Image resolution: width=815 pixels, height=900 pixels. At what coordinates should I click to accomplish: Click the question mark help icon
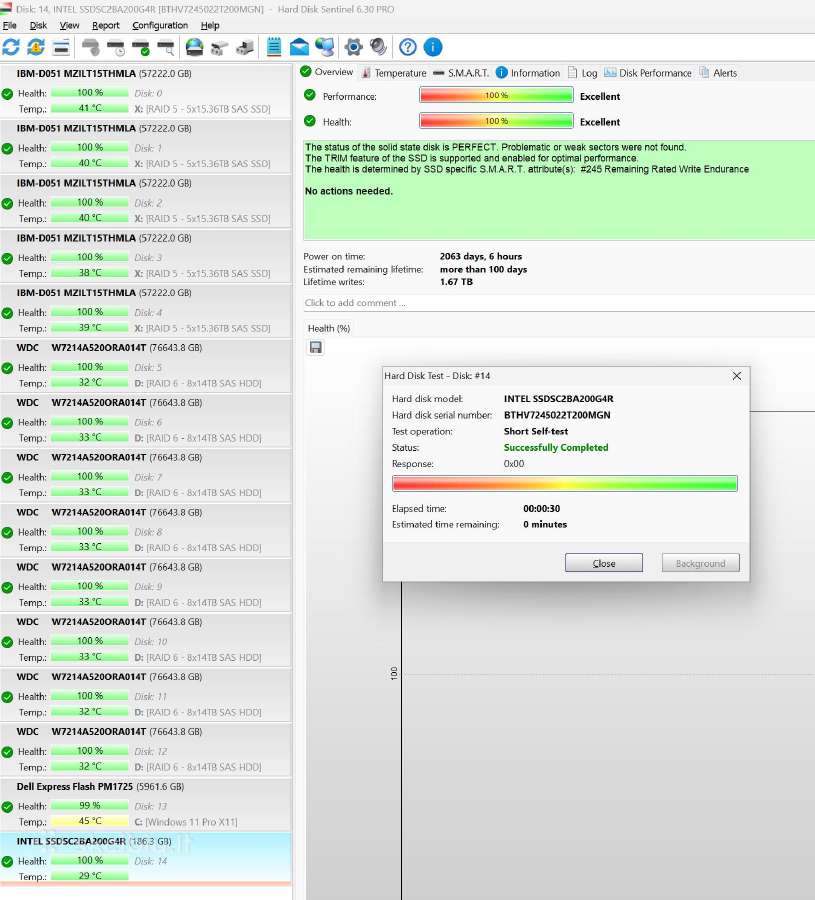click(408, 47)
